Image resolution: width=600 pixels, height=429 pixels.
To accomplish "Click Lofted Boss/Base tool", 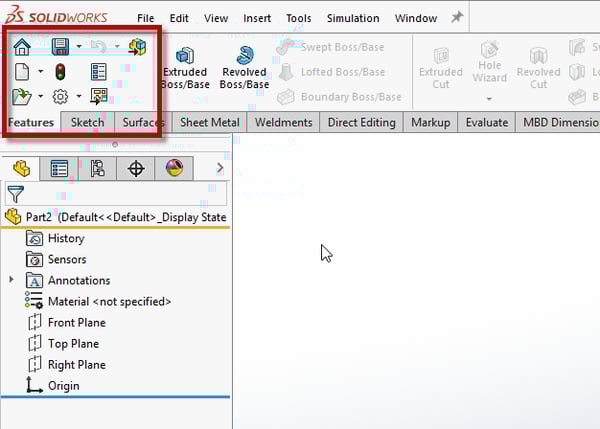I will tap(331, 72).
